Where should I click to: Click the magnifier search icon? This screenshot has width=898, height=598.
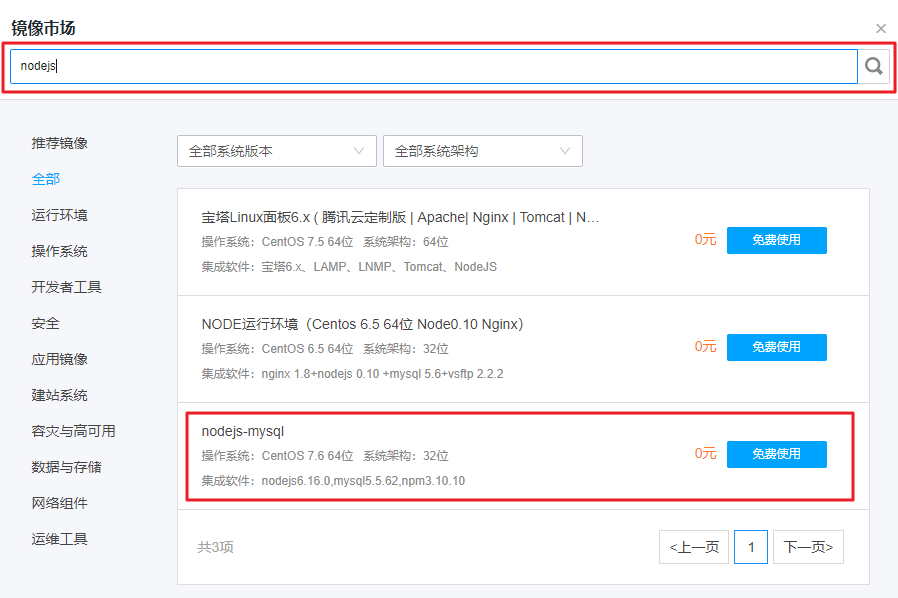coord(873,66)
